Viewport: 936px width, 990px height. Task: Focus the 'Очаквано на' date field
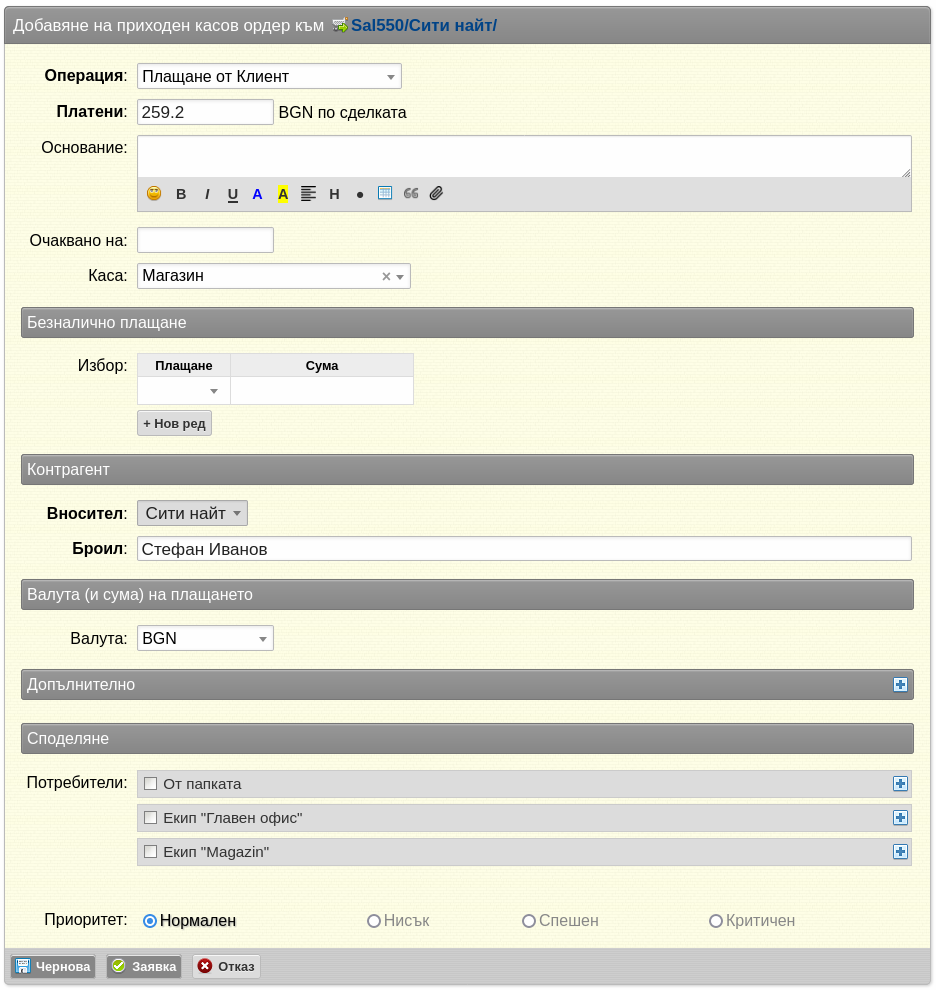click(205, 241)
